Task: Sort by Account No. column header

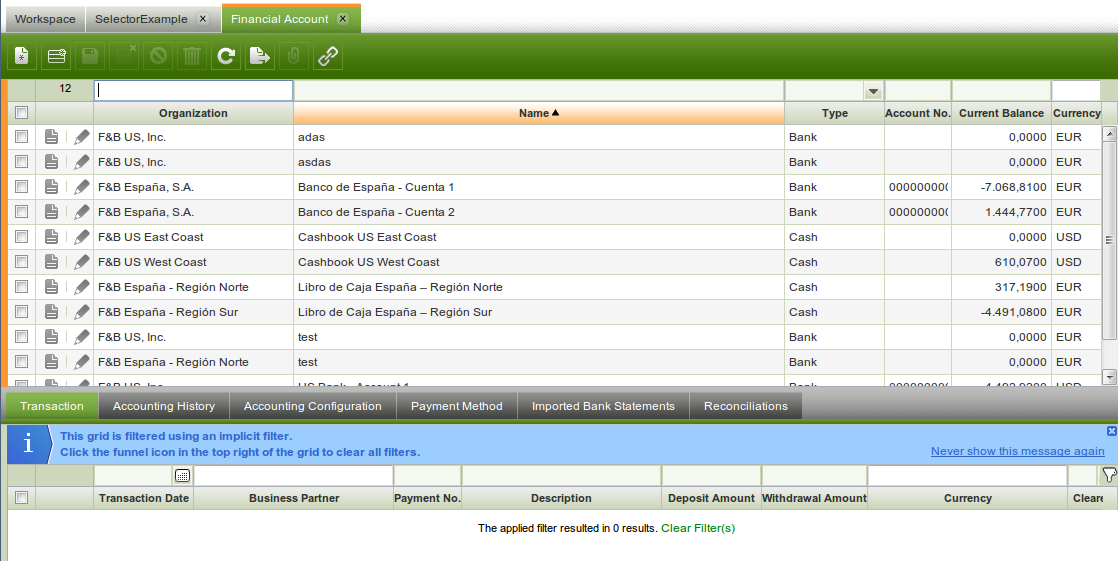Action: [918, 113]
